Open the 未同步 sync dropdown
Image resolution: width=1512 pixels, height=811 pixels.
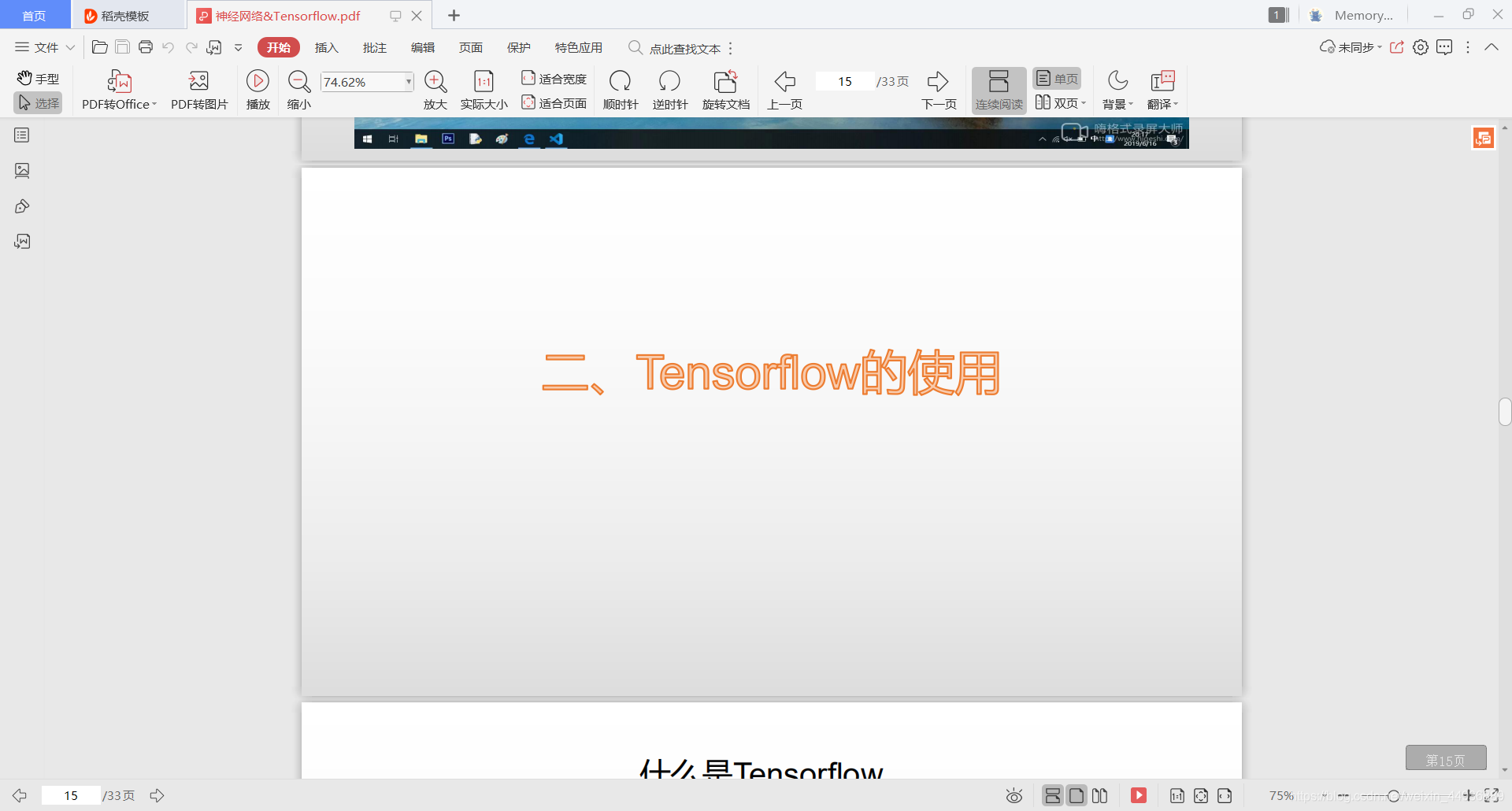click(1351, 47)
